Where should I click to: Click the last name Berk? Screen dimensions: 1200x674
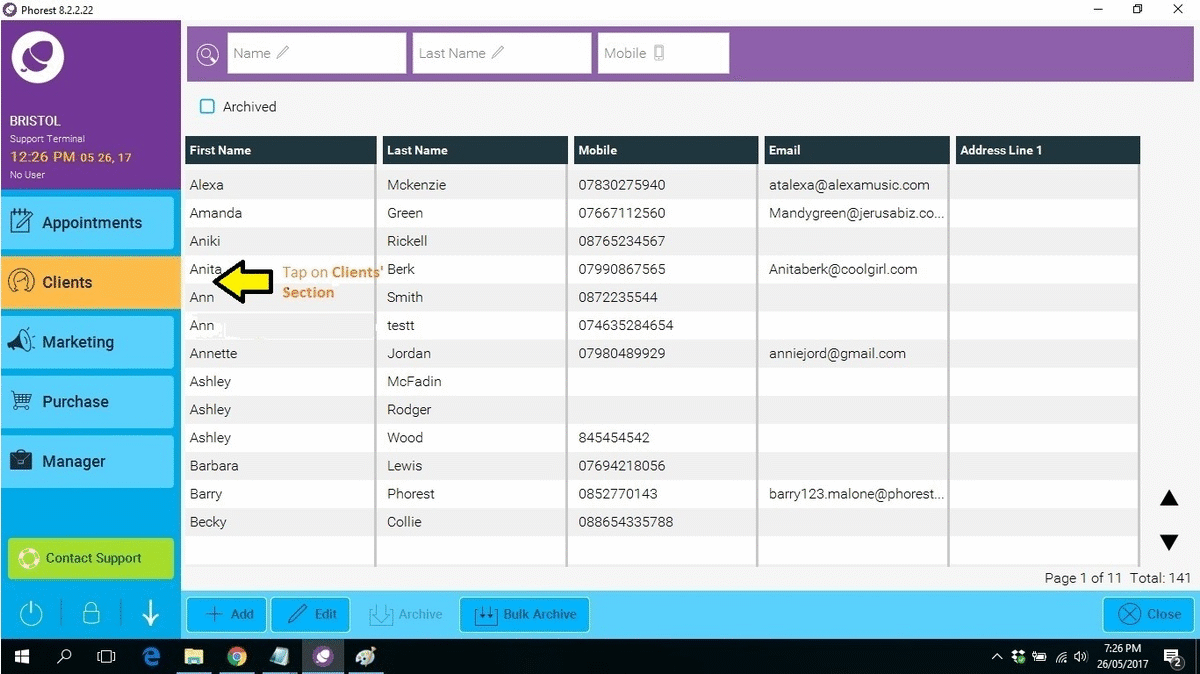point(401,269)
